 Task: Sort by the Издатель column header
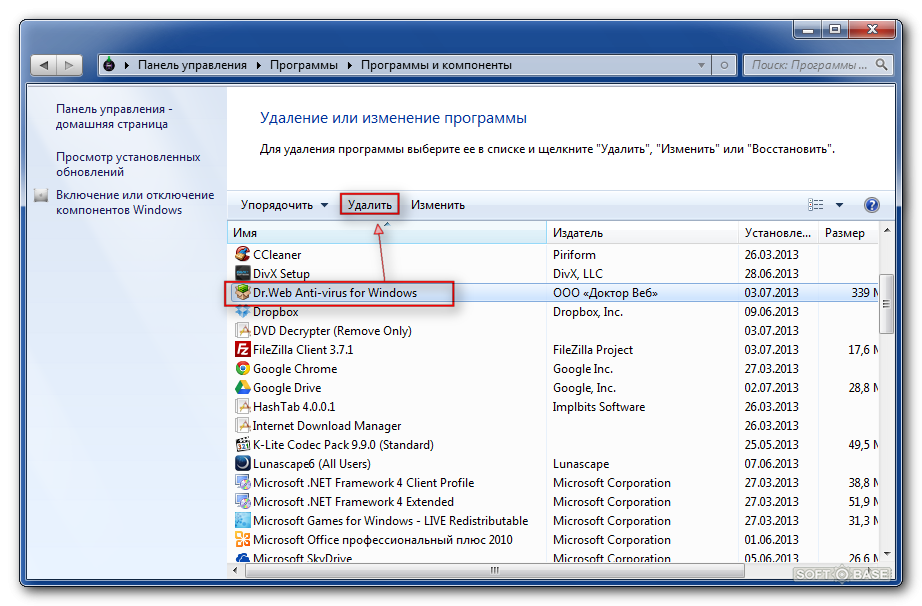(x=643, y=233)
